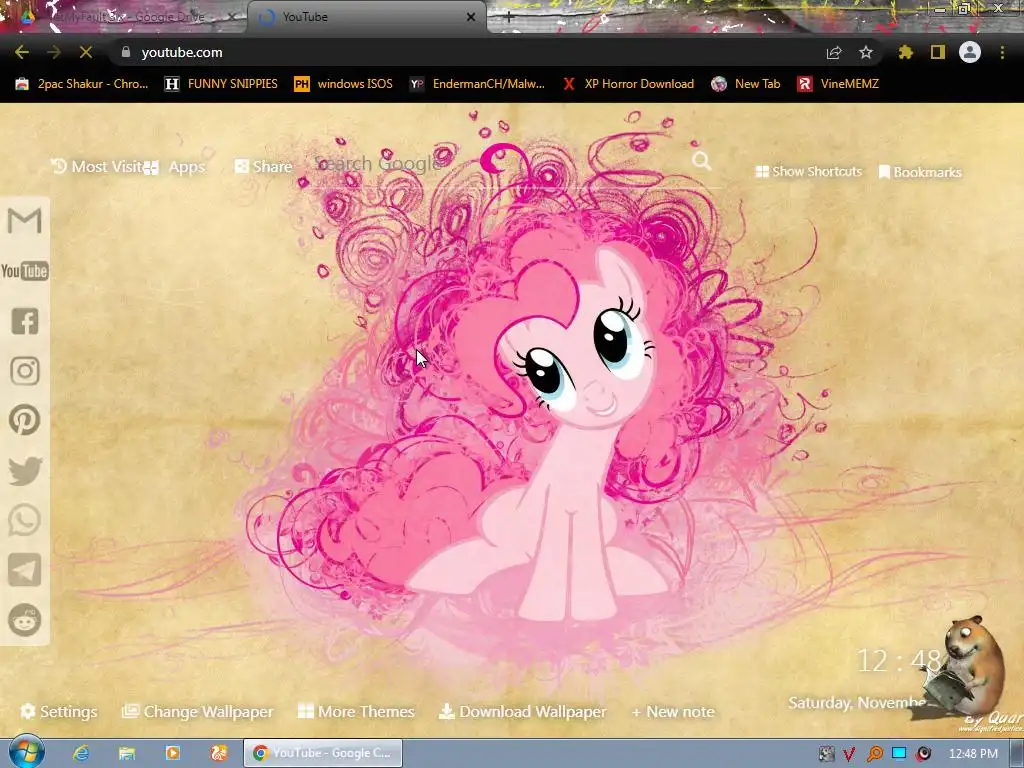This screenshot has width=1024, height=768.
Task: Open File Explorer from taskbar
Action: click(127, 753)
